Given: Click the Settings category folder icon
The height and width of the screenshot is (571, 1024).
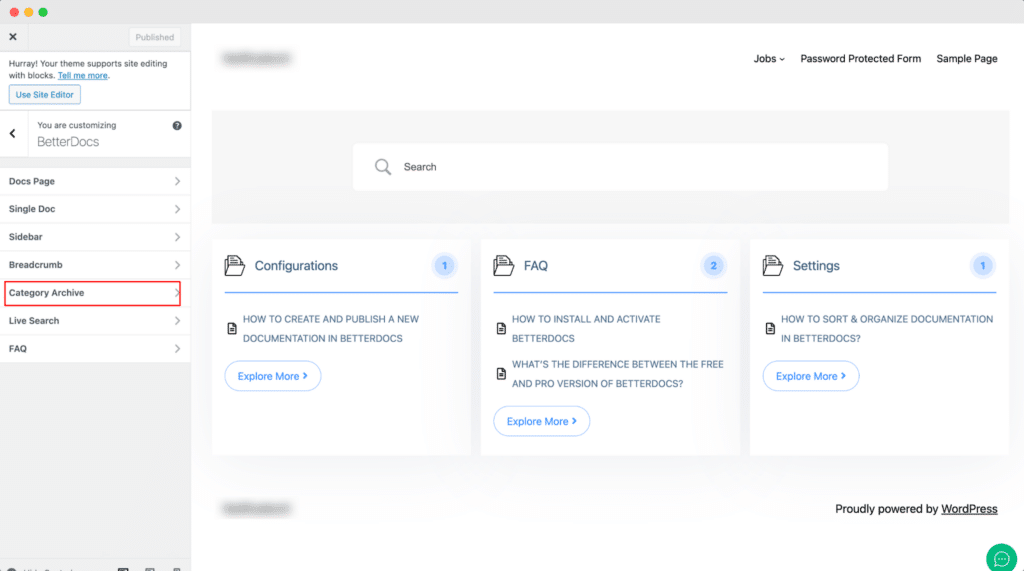Looking at the screenshot, I should (x=773, y=265).
